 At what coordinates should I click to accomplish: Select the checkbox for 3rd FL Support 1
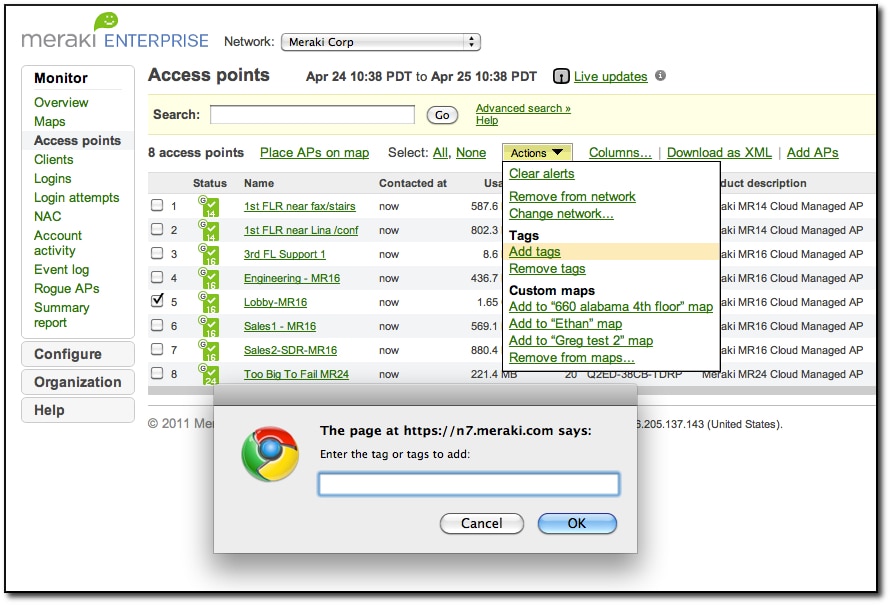coord(157,253)
